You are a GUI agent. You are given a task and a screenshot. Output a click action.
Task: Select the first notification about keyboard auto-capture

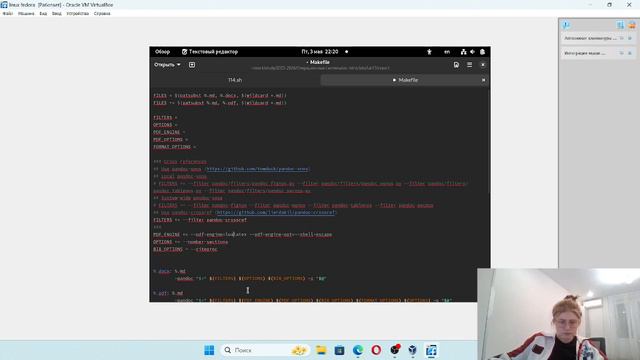tap(590, 38)
